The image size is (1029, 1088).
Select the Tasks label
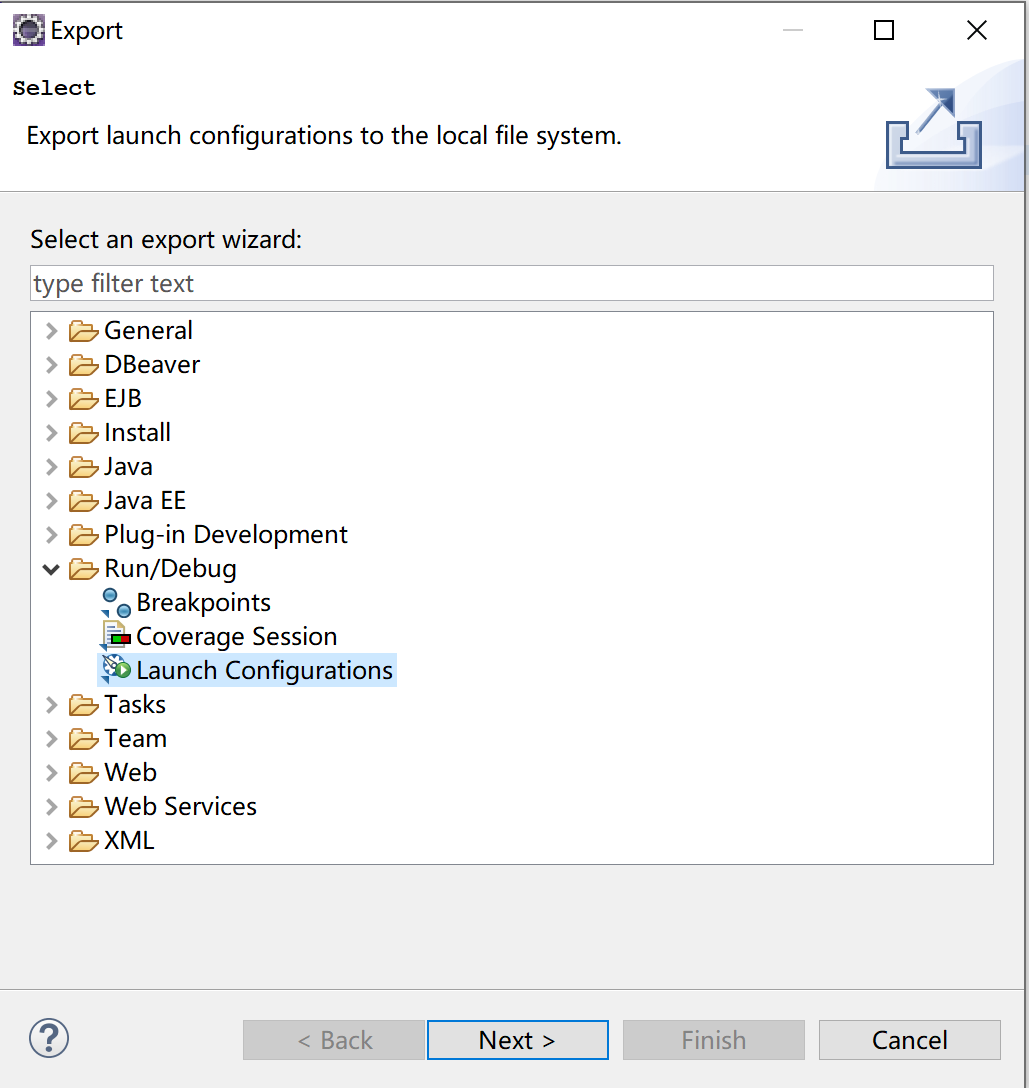[x=135, y=704]
